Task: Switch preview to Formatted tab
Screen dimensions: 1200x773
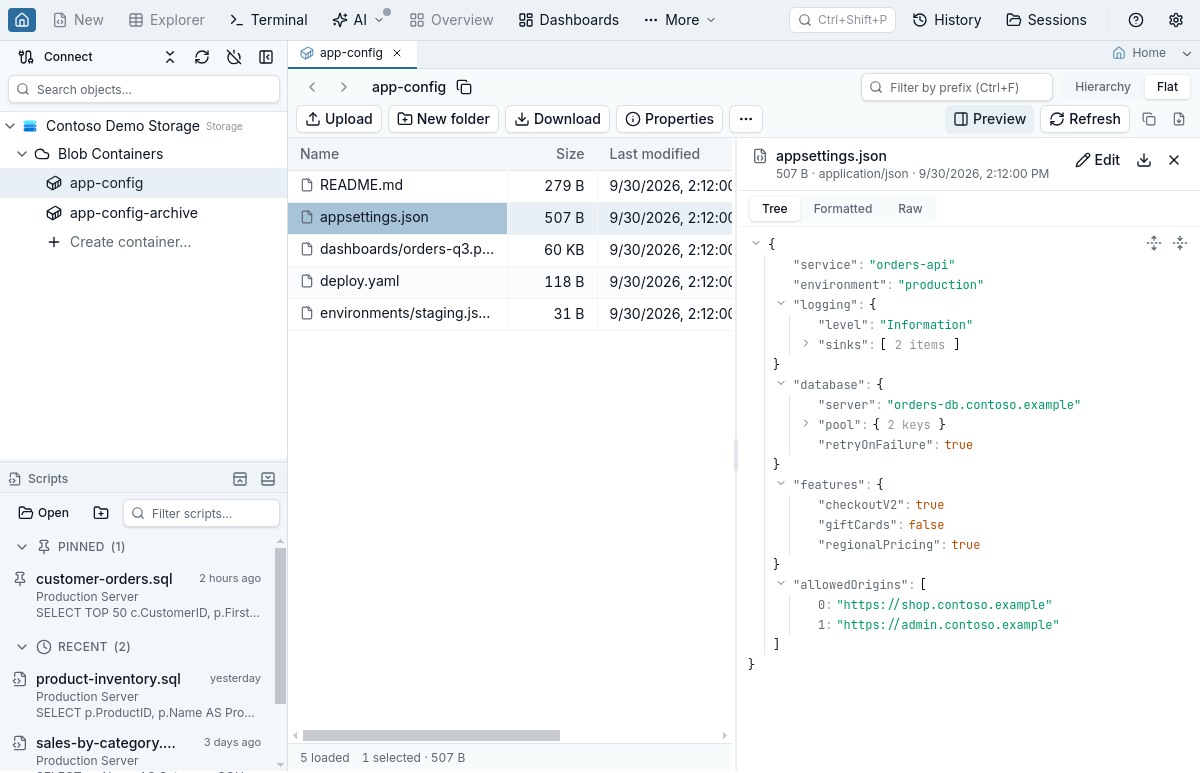Action: [x=843, y=209]
